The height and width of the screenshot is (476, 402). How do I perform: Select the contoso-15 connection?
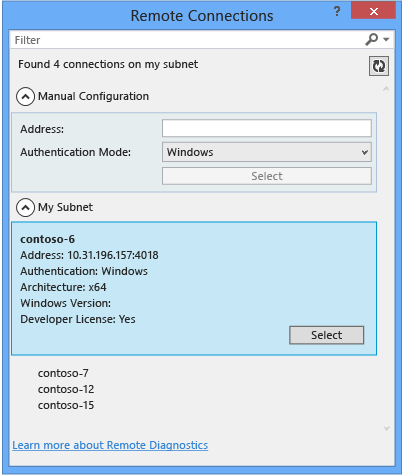tap(66, 405)
